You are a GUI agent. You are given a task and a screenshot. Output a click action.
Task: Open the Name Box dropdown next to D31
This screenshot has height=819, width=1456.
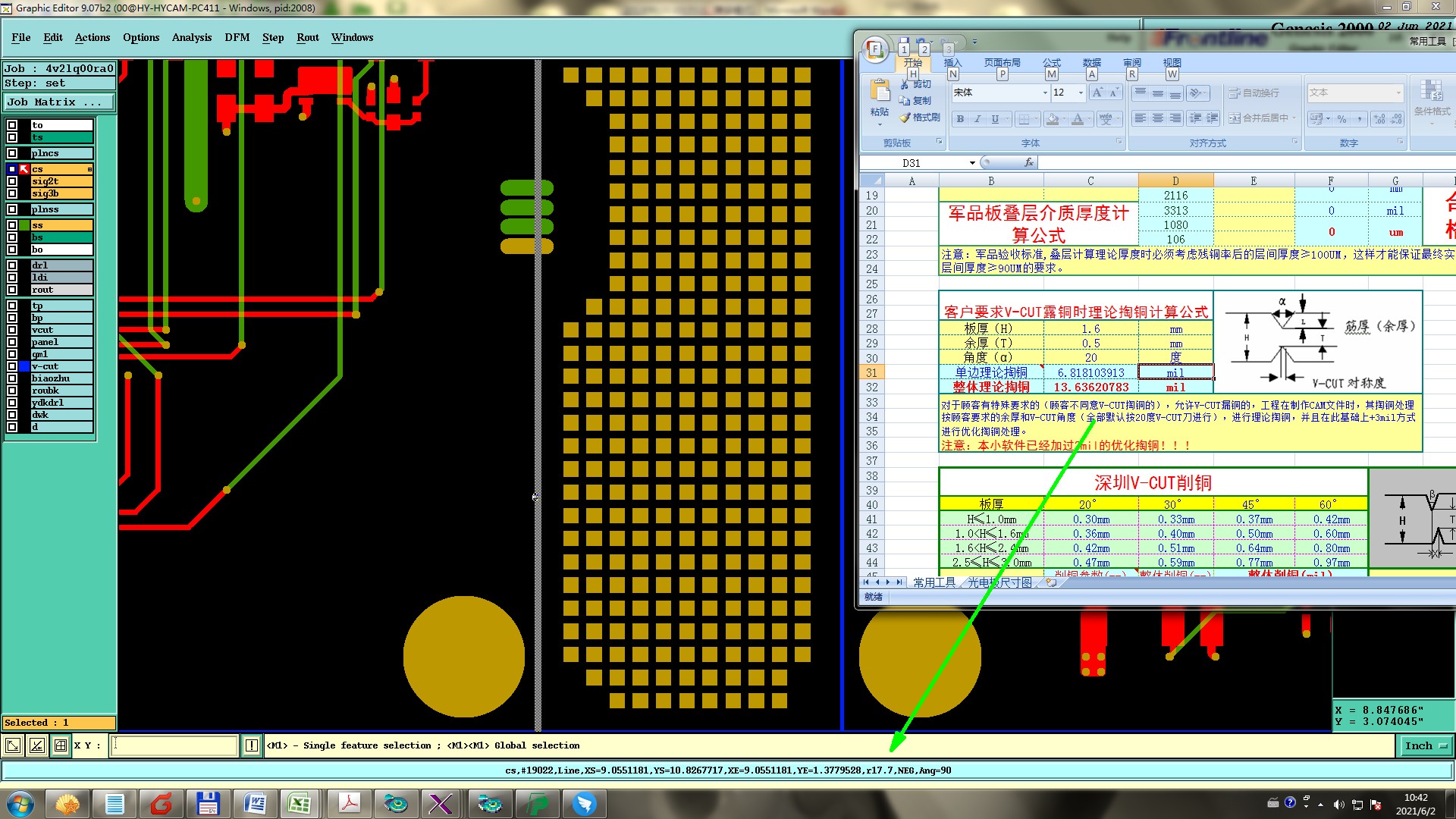tap(972, 163)
